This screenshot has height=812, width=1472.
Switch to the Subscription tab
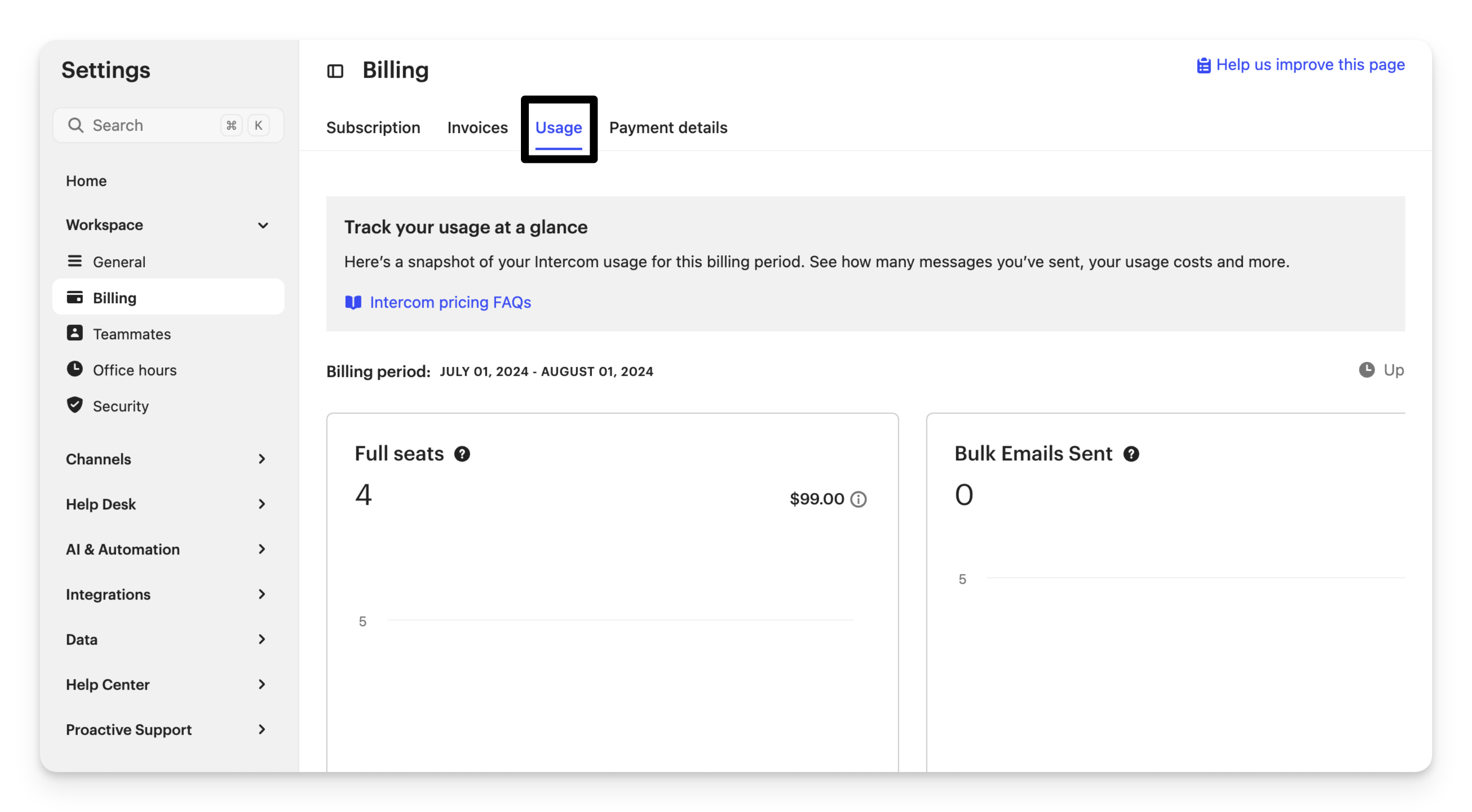point(373,128)
